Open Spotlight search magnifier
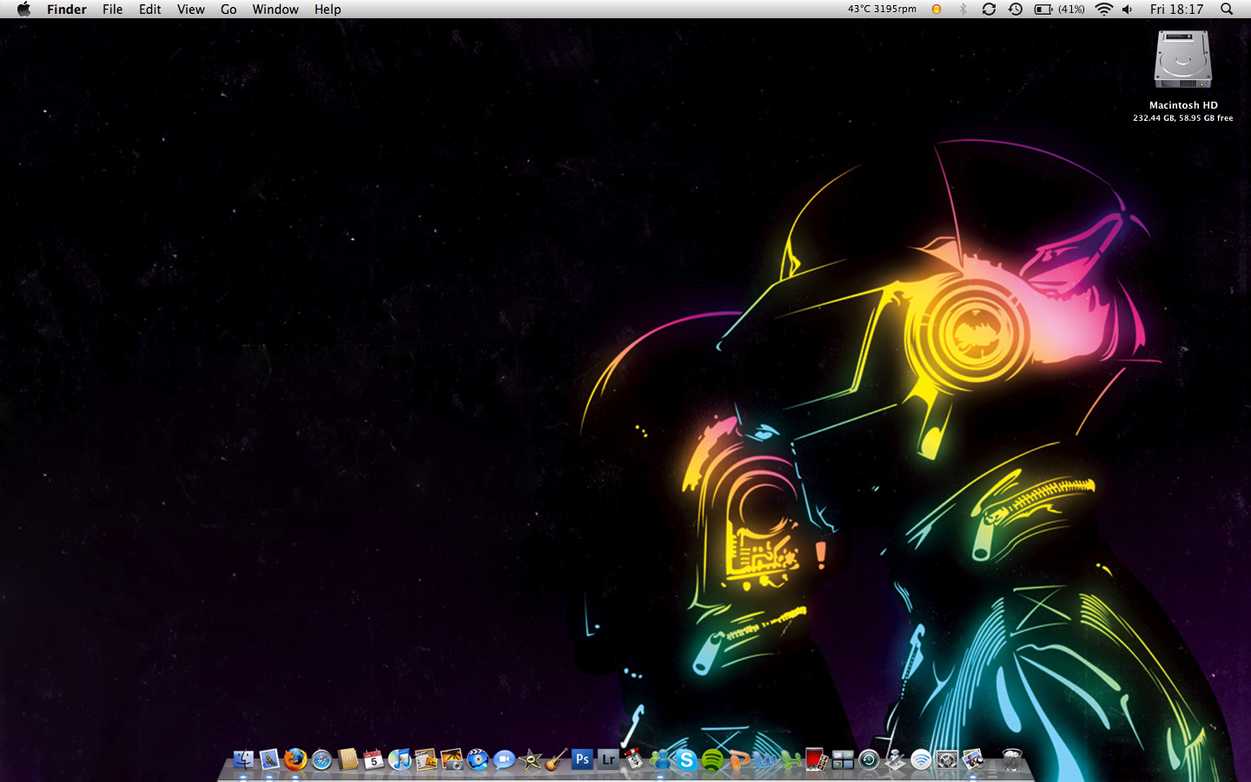The height and width of the screenshot is (782, 1251). (1227, 9)
